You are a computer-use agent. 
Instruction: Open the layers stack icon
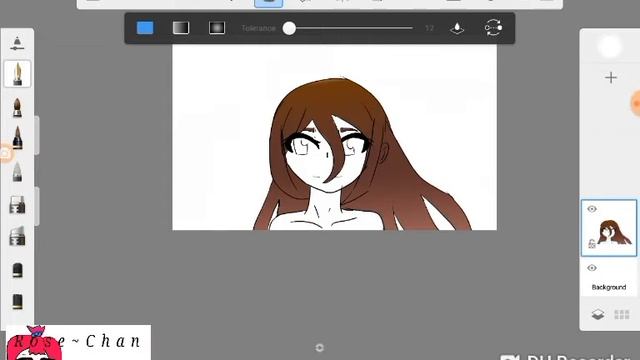point(598,314)
